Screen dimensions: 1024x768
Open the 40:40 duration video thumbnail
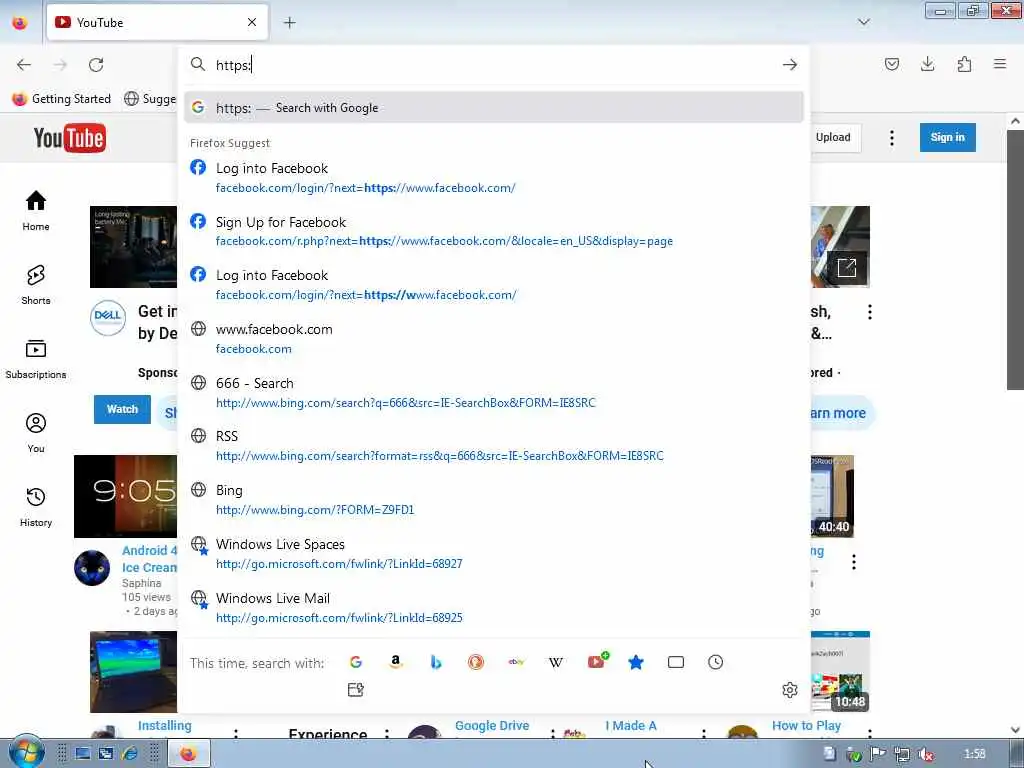pos(832,496)
